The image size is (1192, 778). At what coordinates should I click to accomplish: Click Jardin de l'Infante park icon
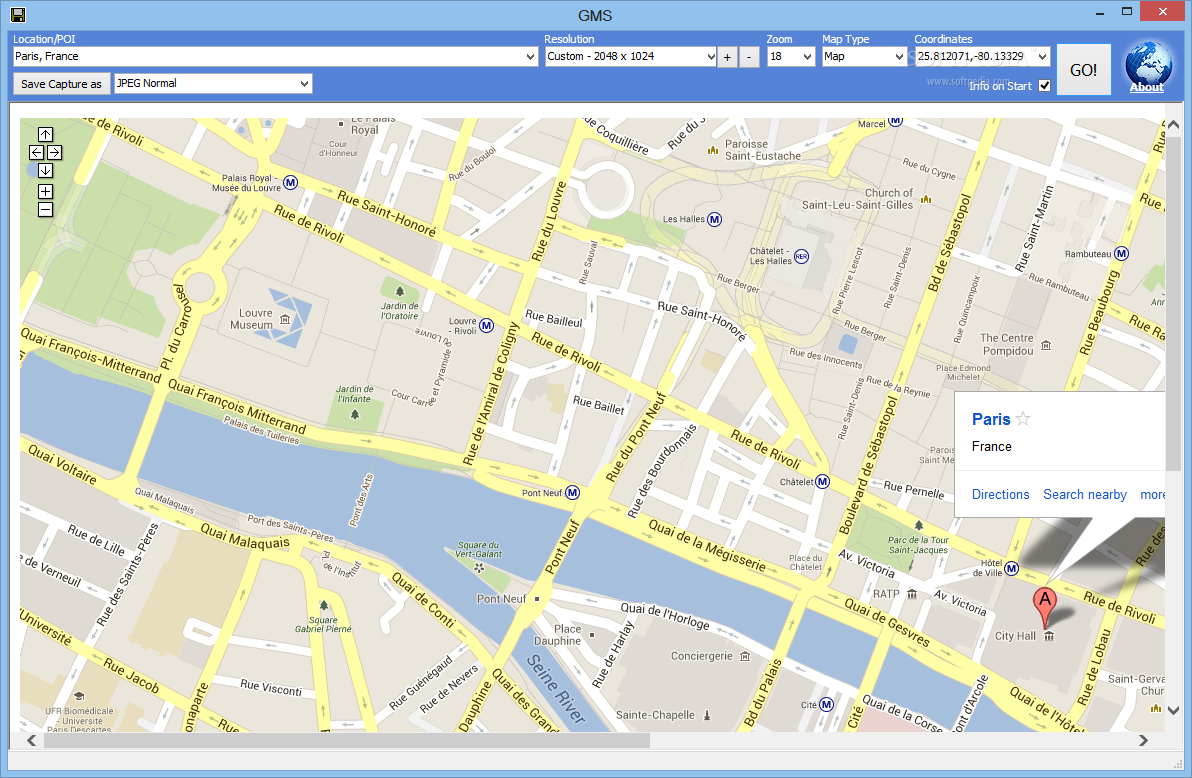pos(354,414)
